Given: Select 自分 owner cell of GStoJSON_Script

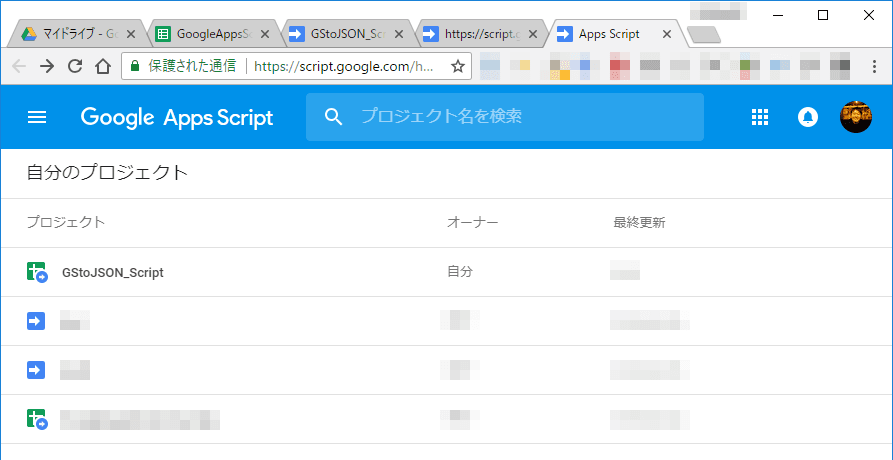Looking at the screenshot, I should tap(460, 272).
